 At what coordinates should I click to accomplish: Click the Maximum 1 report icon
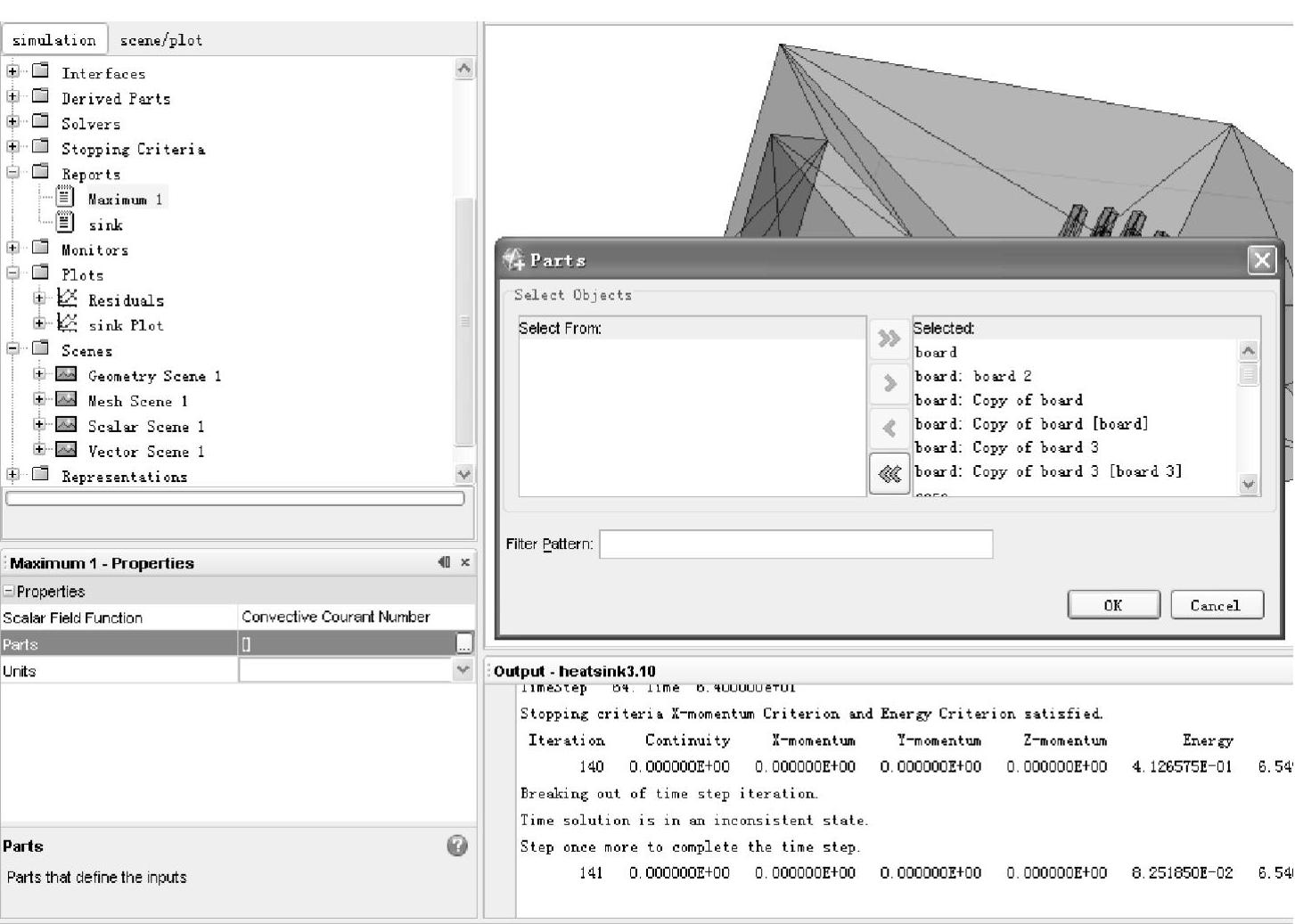click(x=65, y=196)
